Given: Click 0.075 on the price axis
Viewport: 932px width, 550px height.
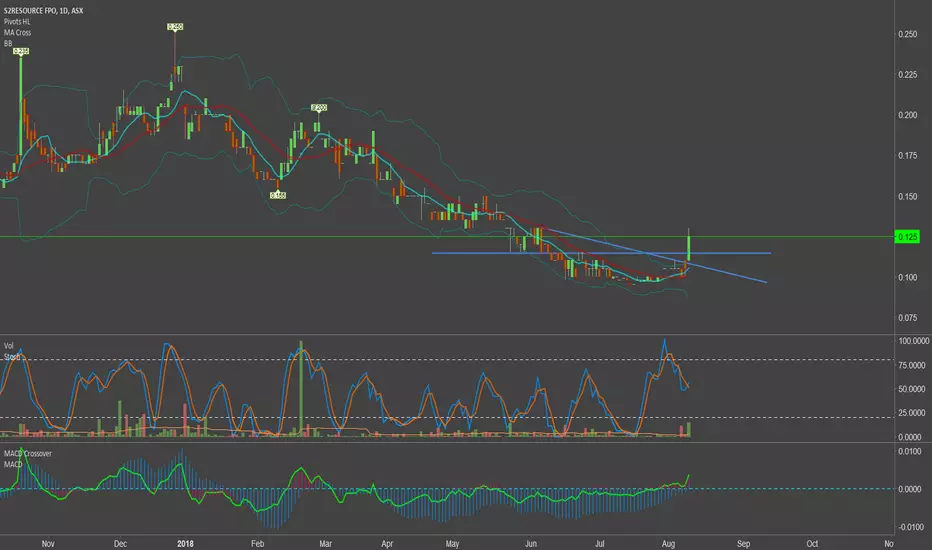Looking at the screenshot, I should coord(907,318).
